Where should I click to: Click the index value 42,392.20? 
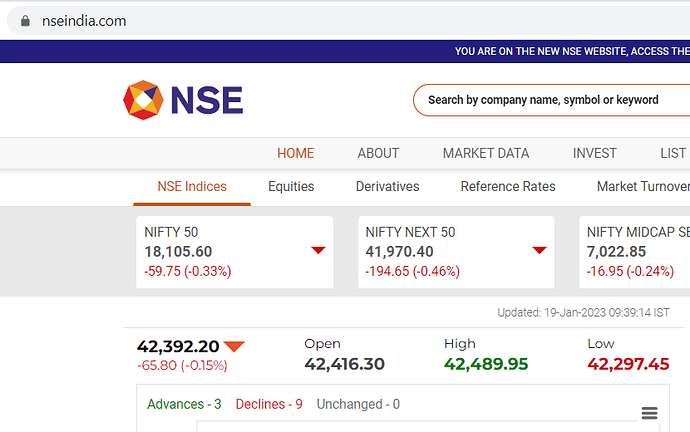(178, 347)
